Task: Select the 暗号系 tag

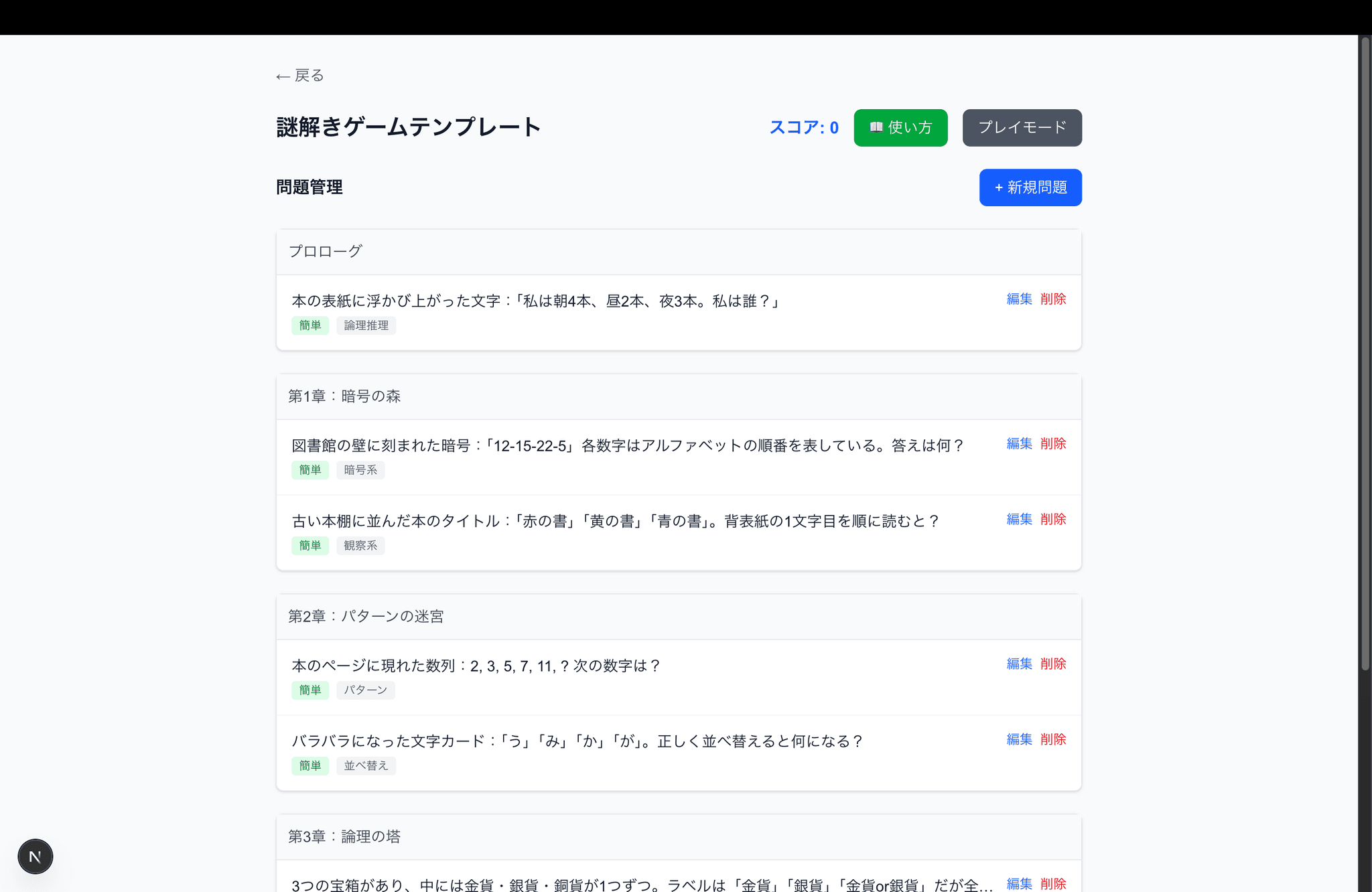Action: coord(360,470)
